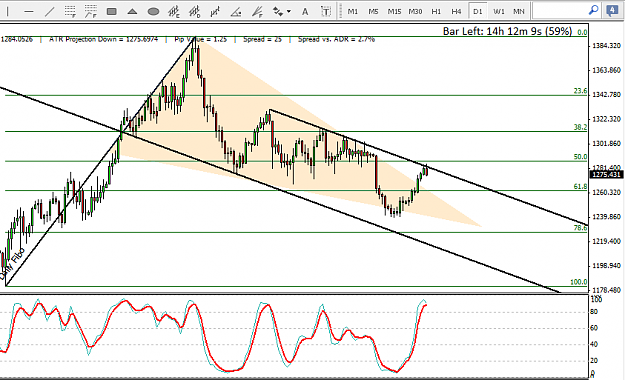Click the 78.6 Fibonacci level label
This screenshot has height=380, width=625.
pyautogui.click(x=580, y=228)
